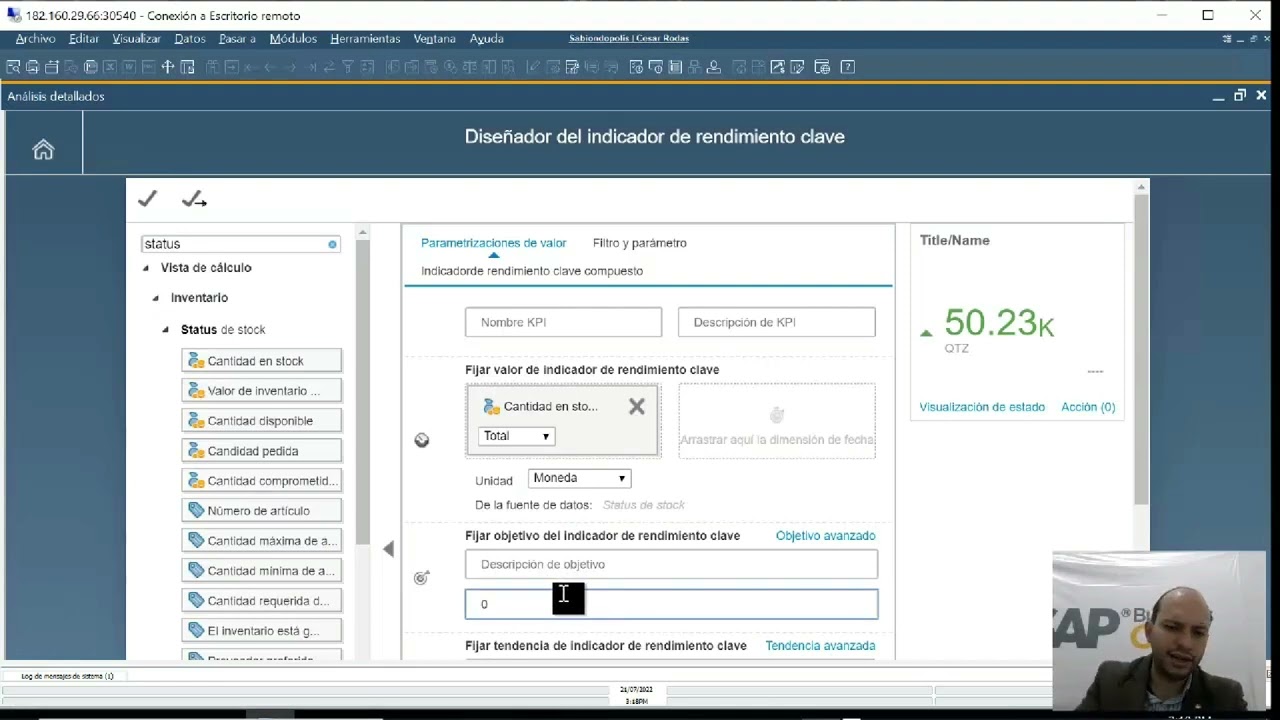Click the Print toolbar icon

click(32, 67)
